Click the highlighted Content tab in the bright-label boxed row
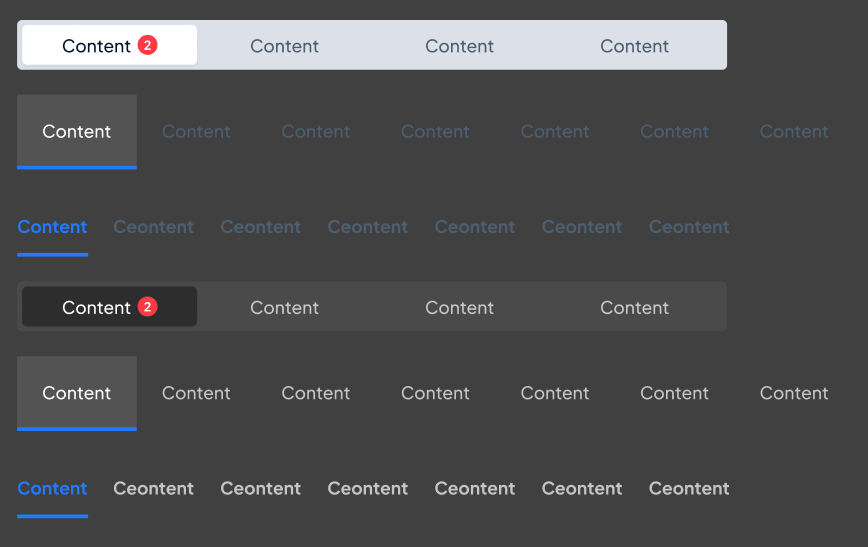Screen dimensions: 868x547 pos(77,393)
